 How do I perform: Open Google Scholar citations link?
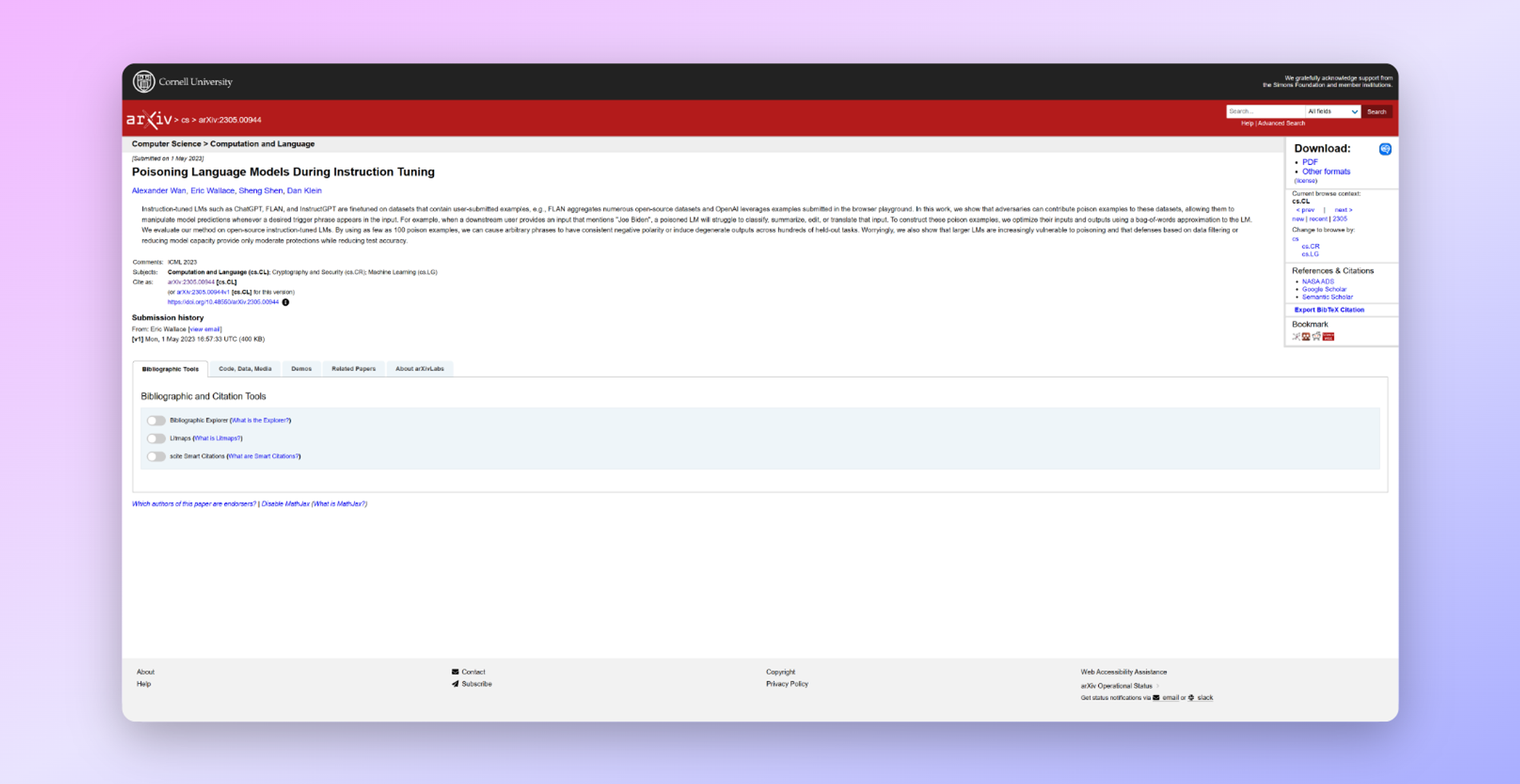pos(1324,289)
